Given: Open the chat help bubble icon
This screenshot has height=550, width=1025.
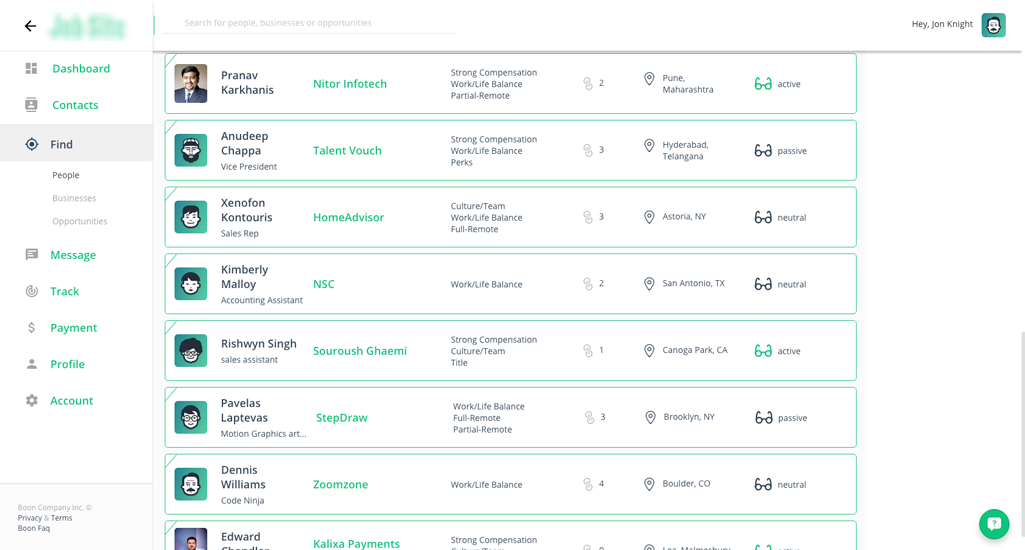Looking at the screenshot, I should 994,524.
